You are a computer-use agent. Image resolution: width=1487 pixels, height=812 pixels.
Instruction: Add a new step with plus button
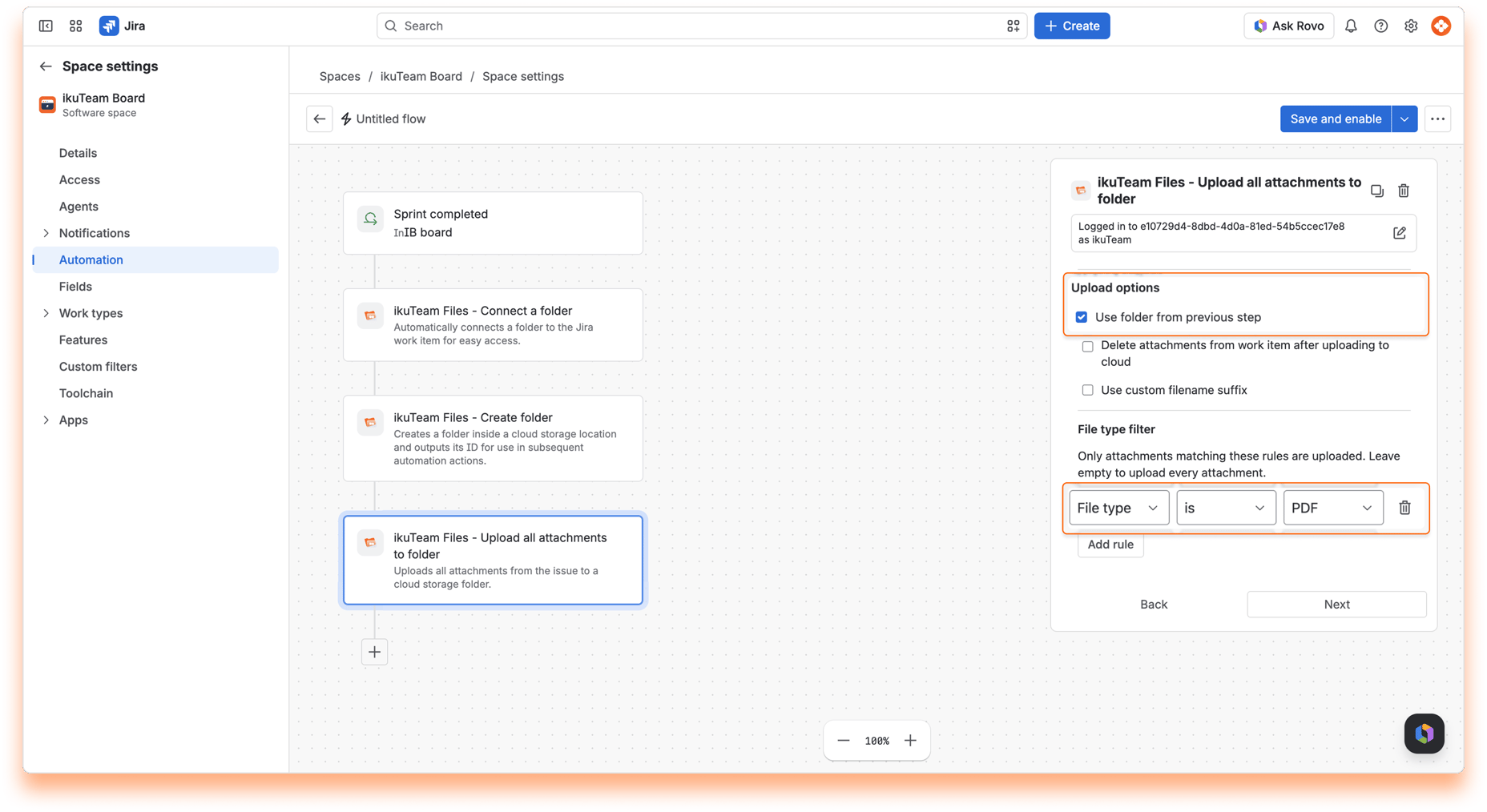(374, 652)
